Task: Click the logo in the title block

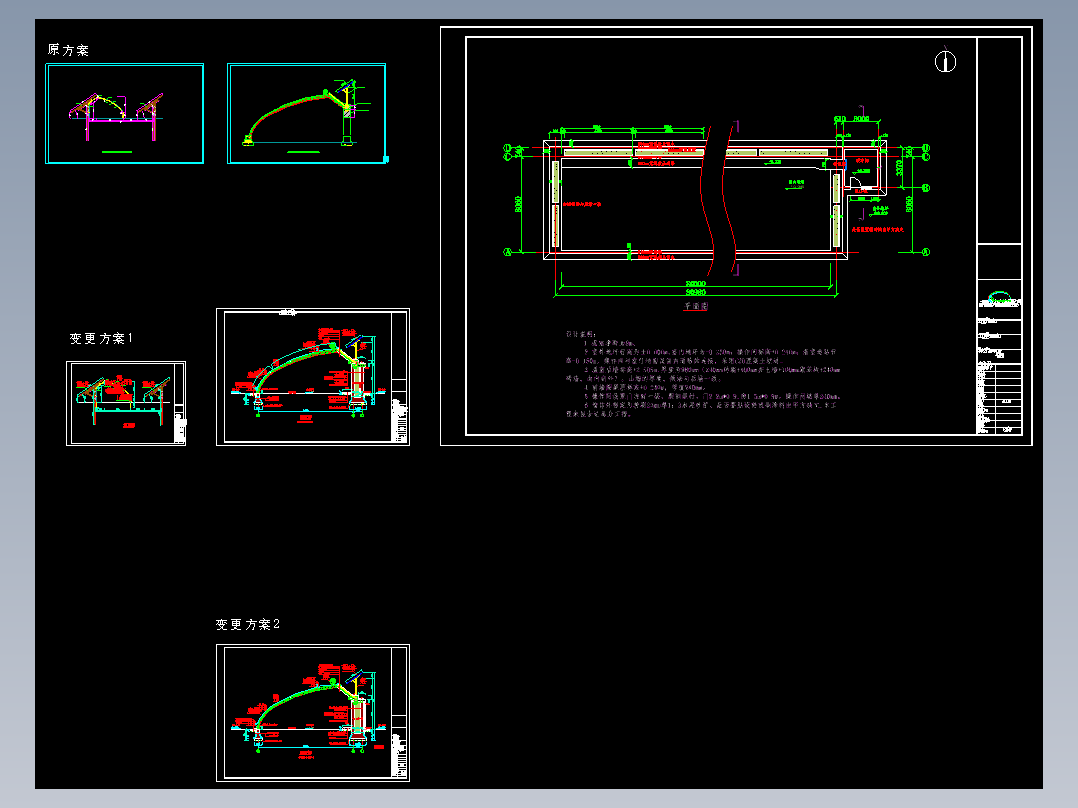Action: click(x=1000, y=298)
